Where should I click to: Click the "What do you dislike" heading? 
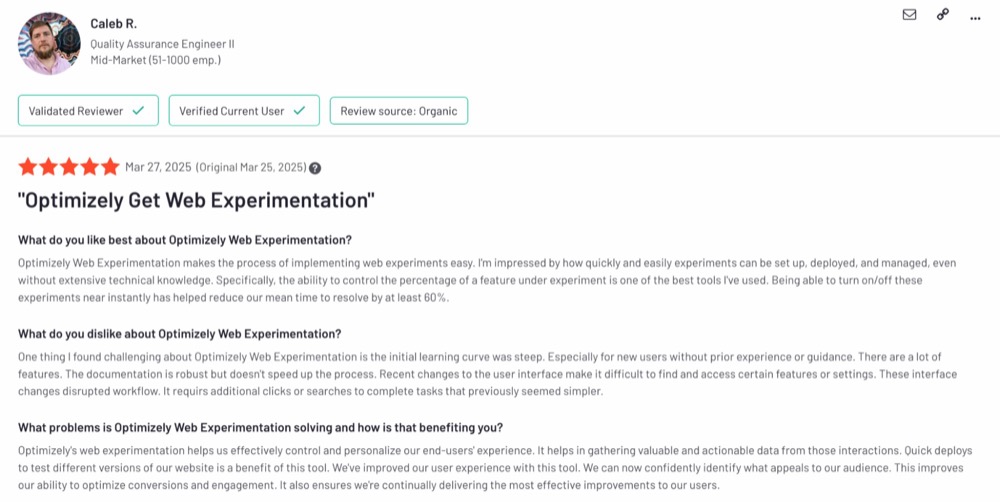pos(179,334)
